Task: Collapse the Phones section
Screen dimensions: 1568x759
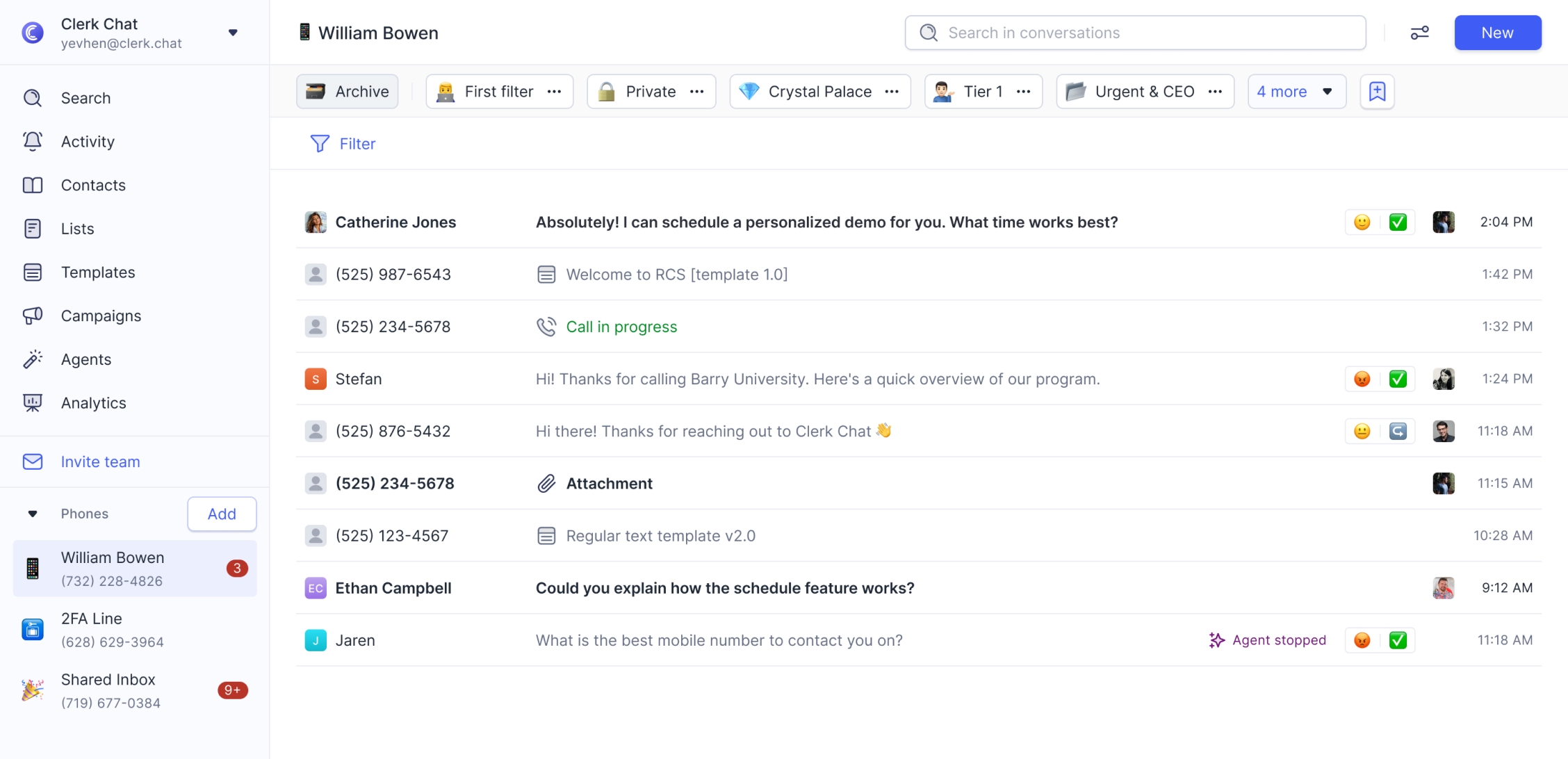Action: [33, 514]
